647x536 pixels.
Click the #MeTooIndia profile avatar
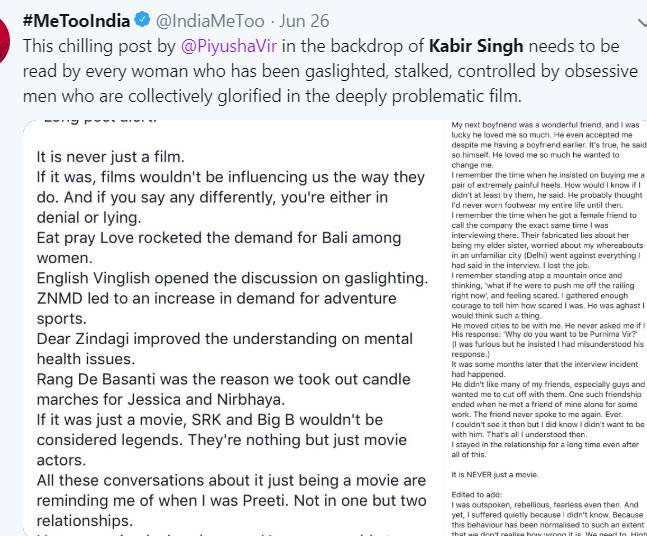click(7, 31)
